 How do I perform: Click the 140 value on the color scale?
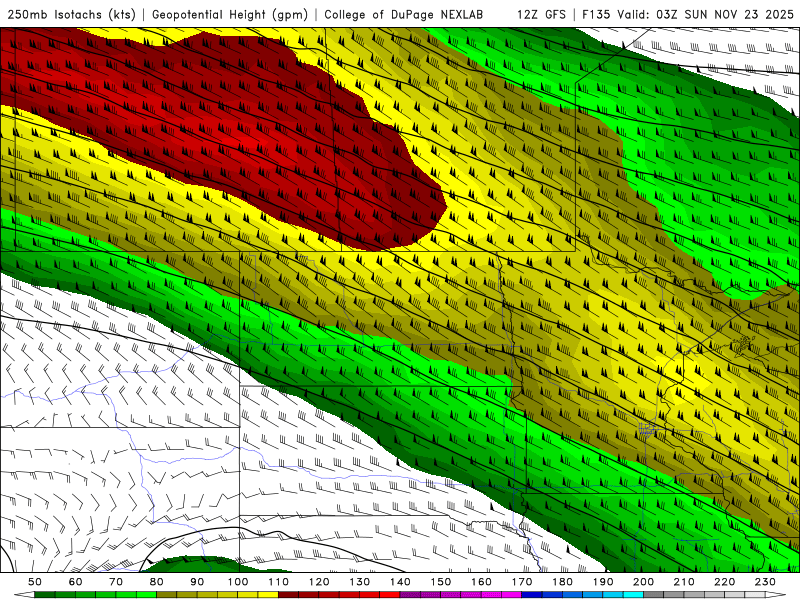tap(400, 582)
